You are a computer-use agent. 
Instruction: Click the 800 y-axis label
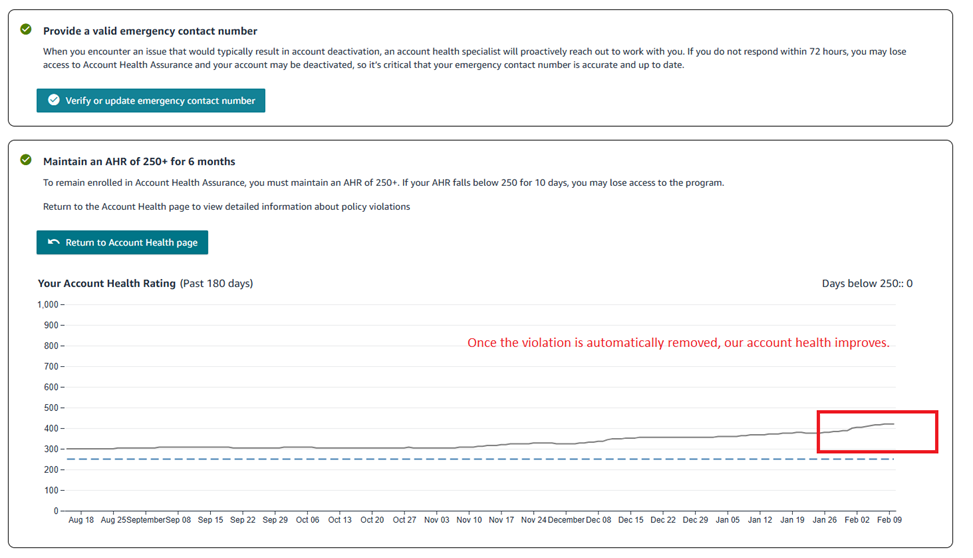click(x=51, y=346)
